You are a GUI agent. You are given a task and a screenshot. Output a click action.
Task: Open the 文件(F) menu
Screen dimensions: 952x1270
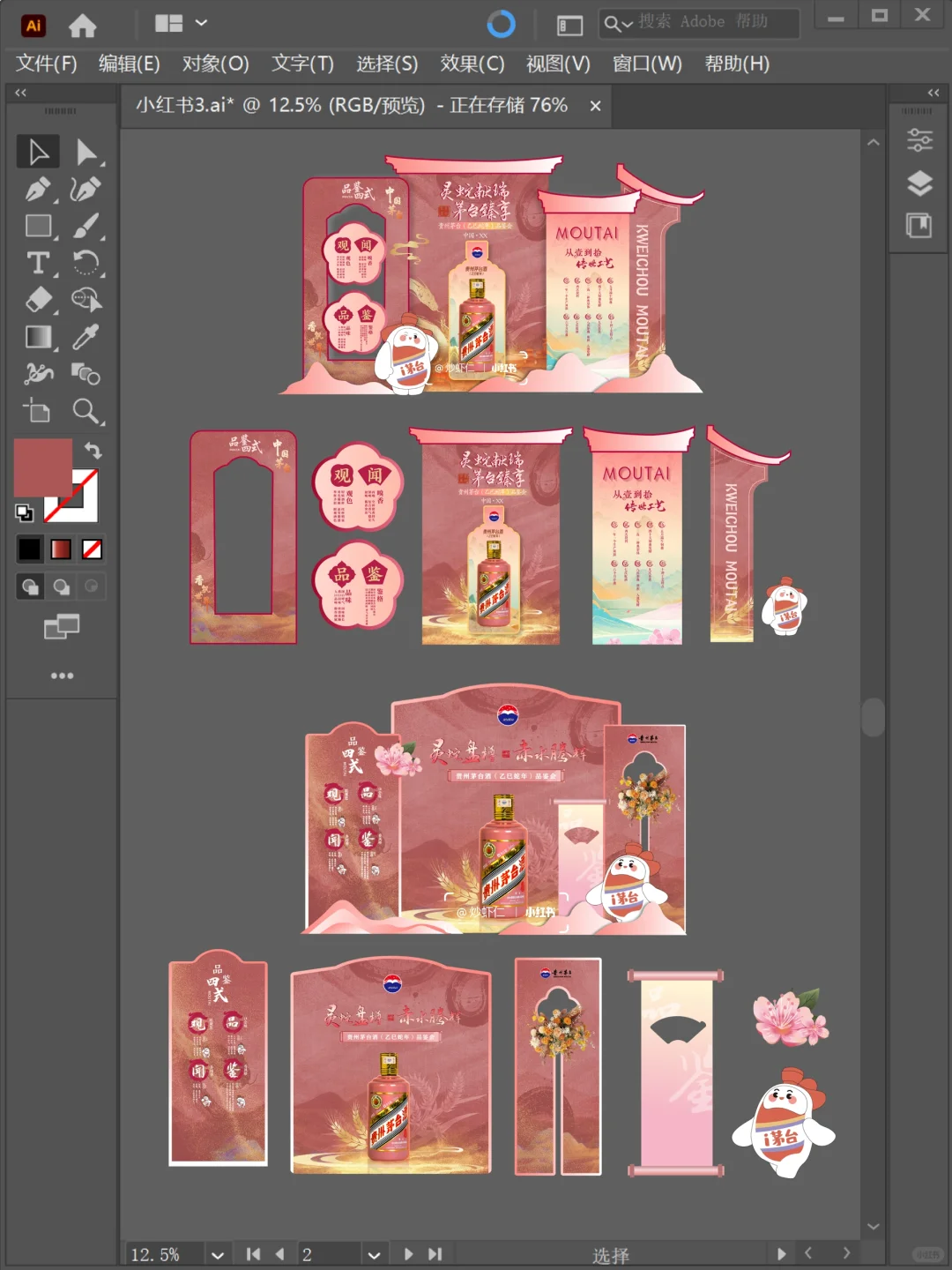(47, 63)
